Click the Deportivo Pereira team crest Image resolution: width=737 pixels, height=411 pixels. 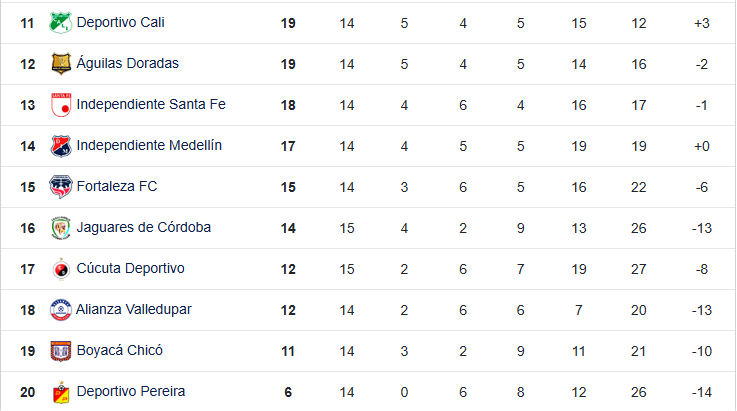point(61,391)
